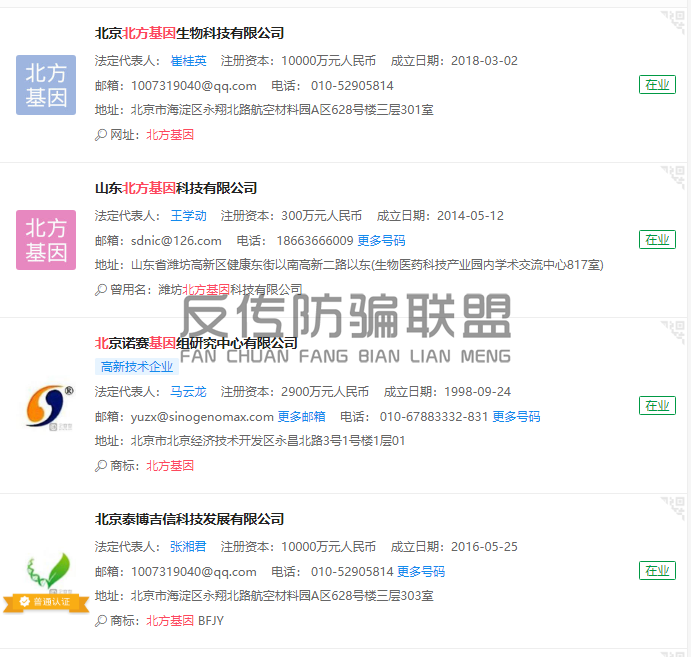Open 山东北方基因科技有限公司 company page
This screenshot has height=657, width=691.
[x=176, y=188]
